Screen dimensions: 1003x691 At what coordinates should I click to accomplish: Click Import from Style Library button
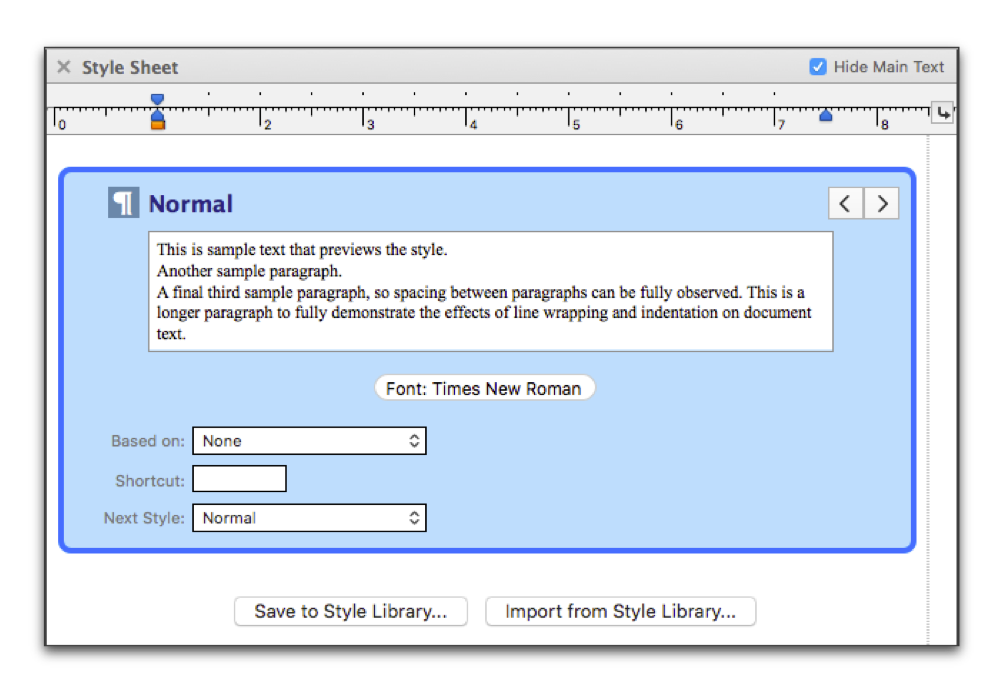[620, 611]
